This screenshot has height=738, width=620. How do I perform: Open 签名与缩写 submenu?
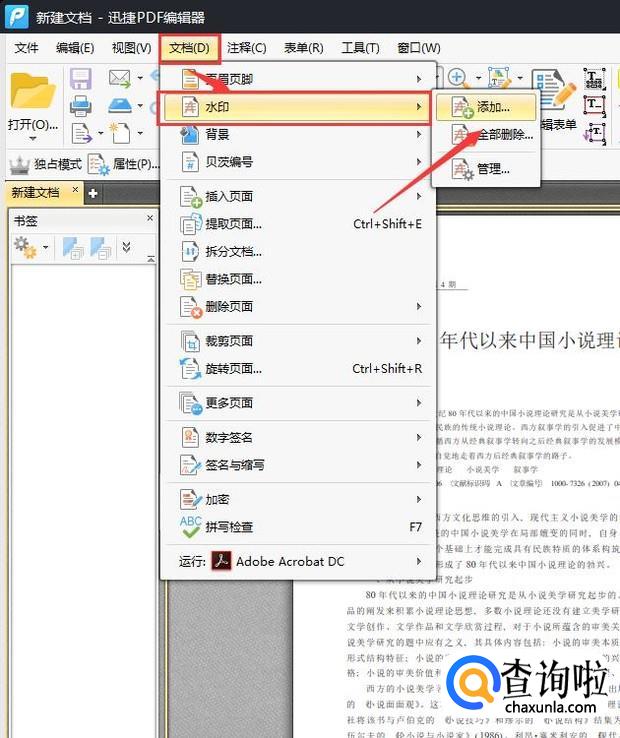click(x=298, y=465)
